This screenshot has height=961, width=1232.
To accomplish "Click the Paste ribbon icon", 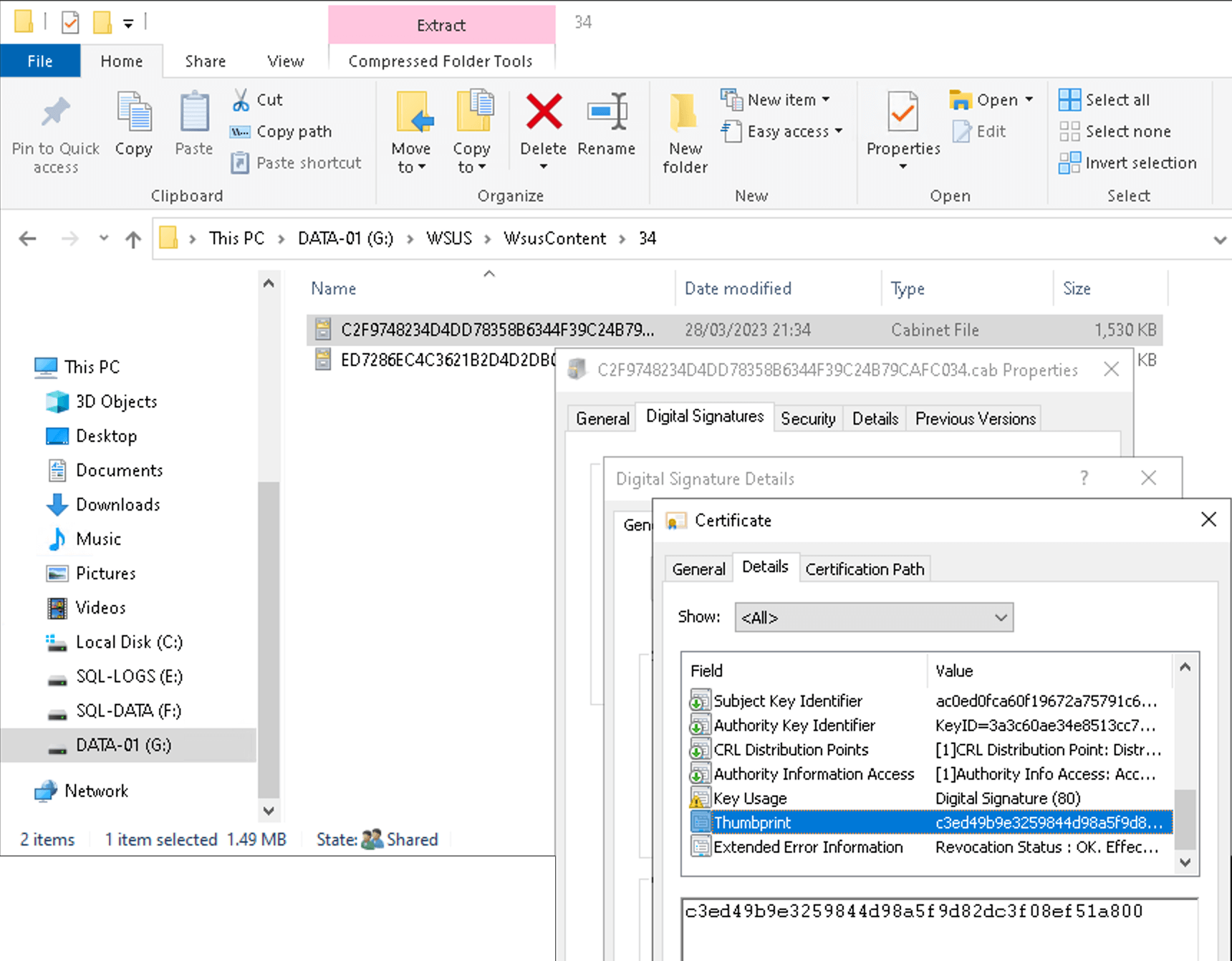I will pyautogui.click(x=194, y=113).
